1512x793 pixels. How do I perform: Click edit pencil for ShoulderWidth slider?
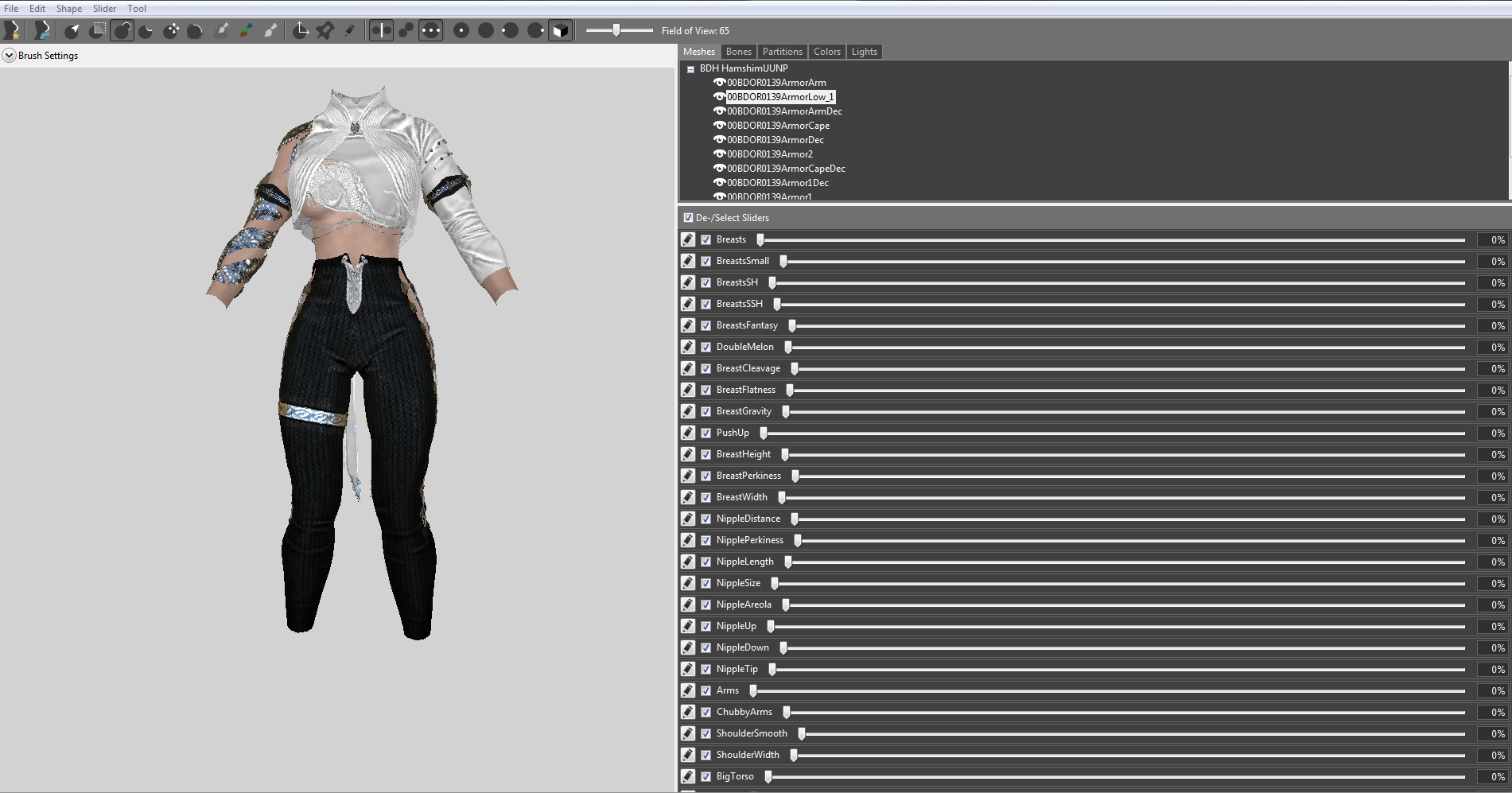pyautogui.click(x=688, y=755)
